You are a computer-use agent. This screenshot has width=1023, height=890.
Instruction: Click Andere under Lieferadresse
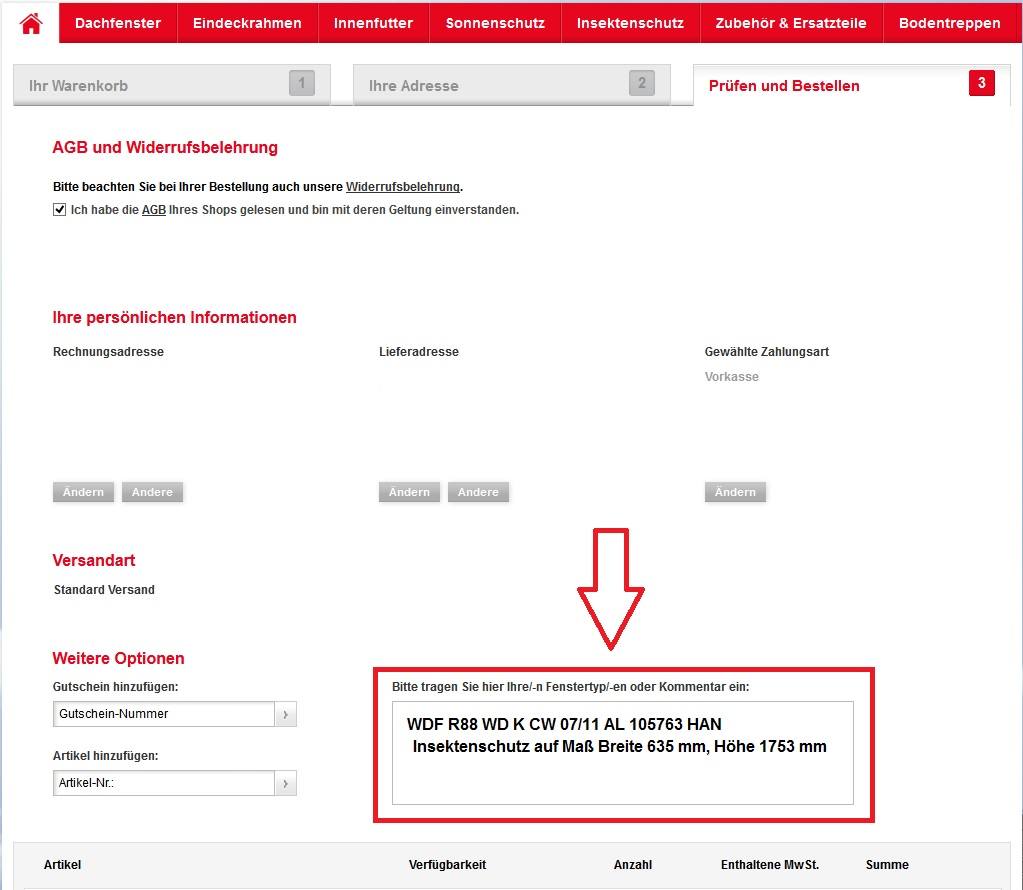[478, 492]
